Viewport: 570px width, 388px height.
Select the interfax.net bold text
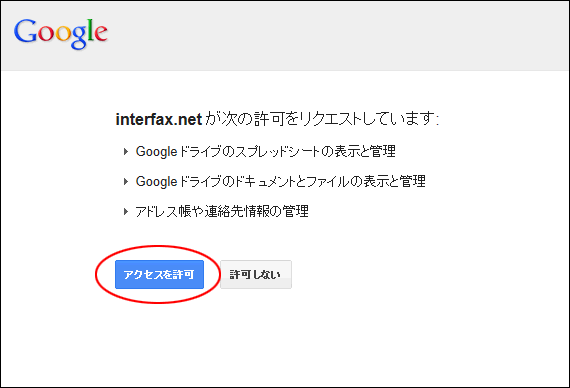[158, 119]
